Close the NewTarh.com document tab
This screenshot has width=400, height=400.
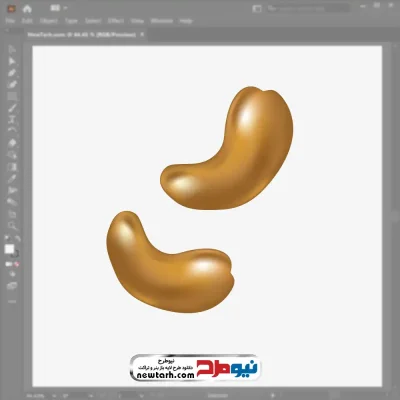tap(142, 34)
